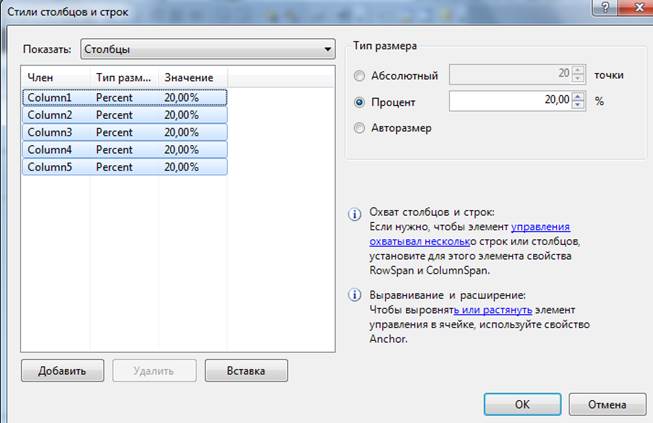This screenshot has width=653, height=423.
Task: Select the Авторазмер radio button
Action: (x=359, y=128)
